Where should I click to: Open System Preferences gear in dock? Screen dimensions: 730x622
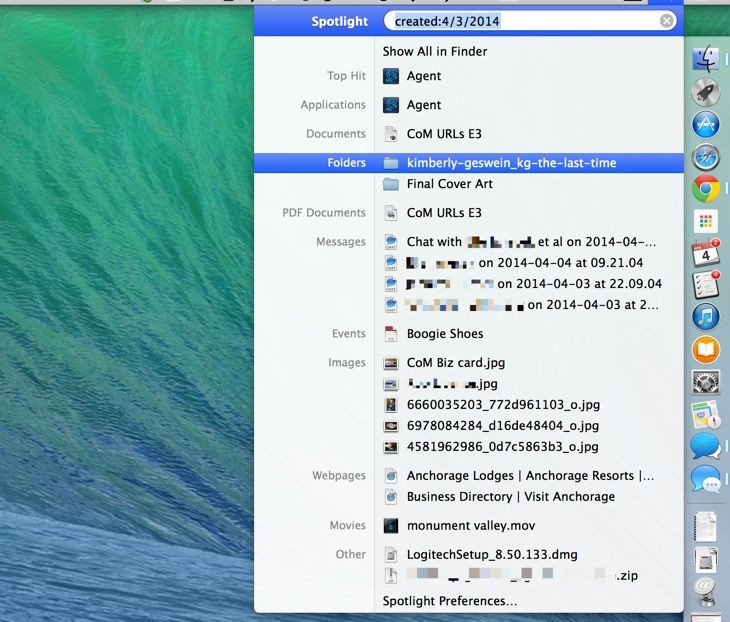coord(706,382)
